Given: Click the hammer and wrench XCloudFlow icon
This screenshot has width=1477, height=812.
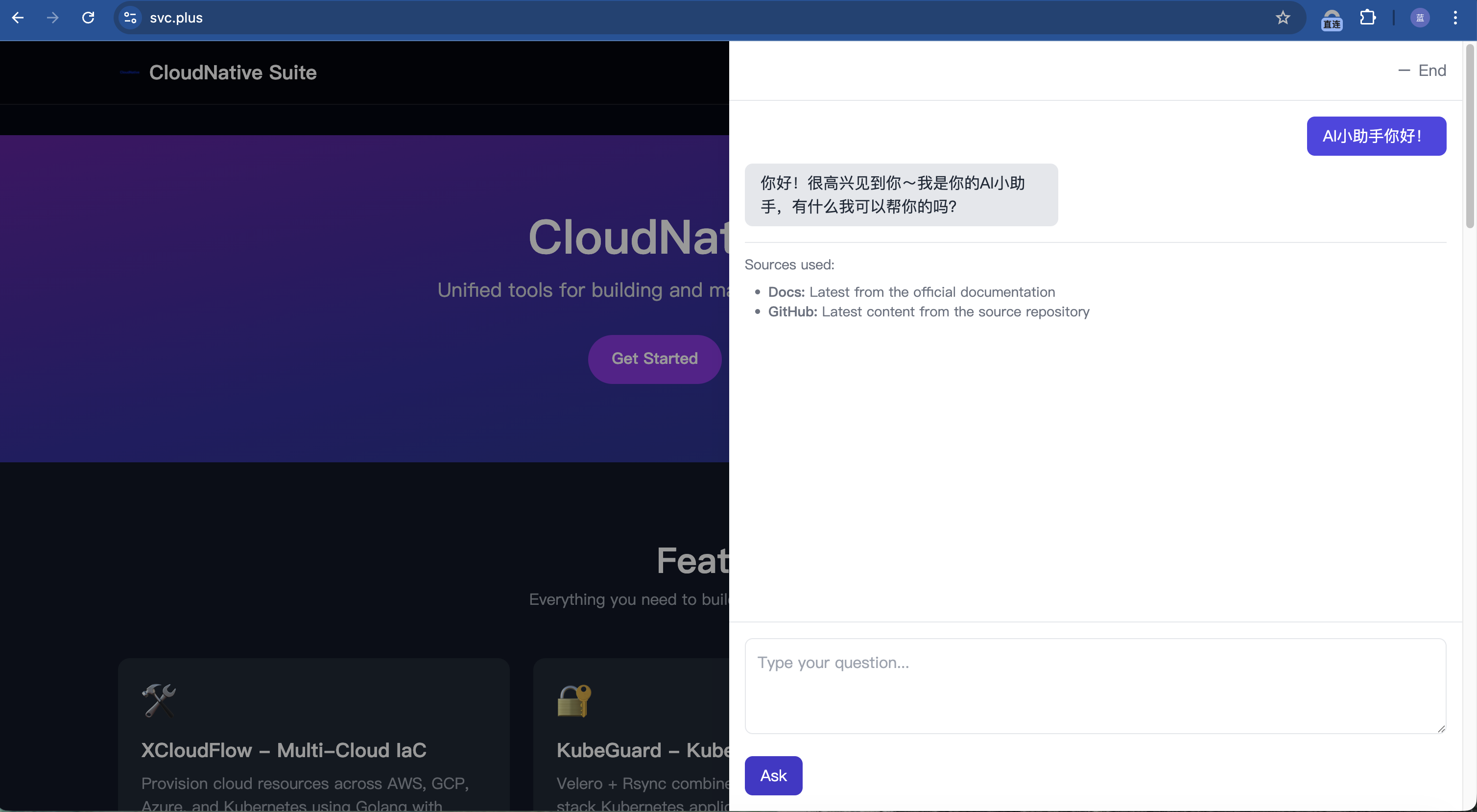Looking at the screenshot, I should [159, 700].
